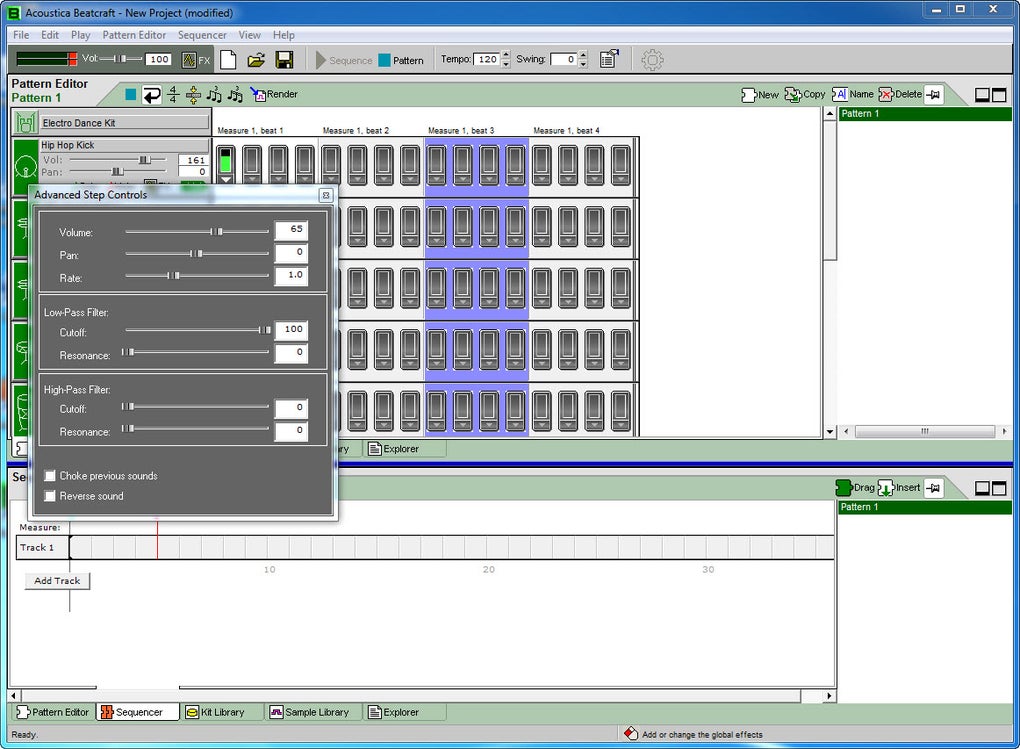Open settings with the gear icon

[652, 60]
